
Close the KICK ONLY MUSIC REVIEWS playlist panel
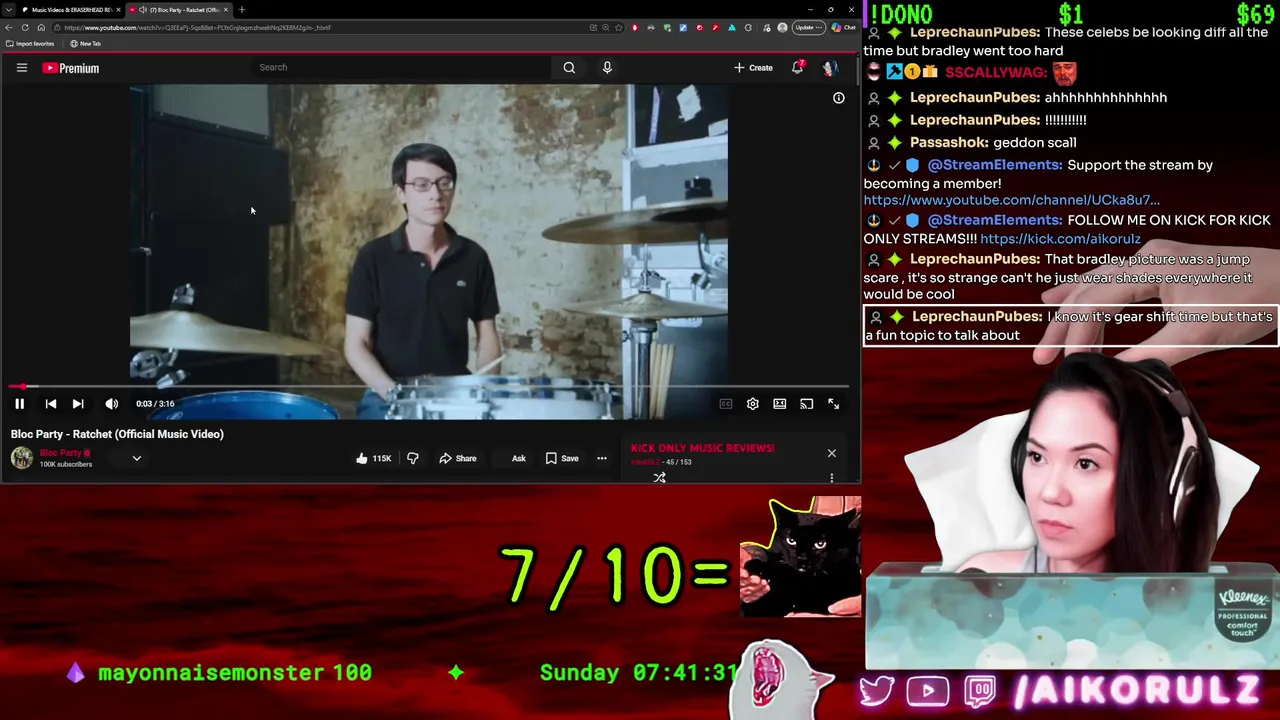(x=831, y=453)
